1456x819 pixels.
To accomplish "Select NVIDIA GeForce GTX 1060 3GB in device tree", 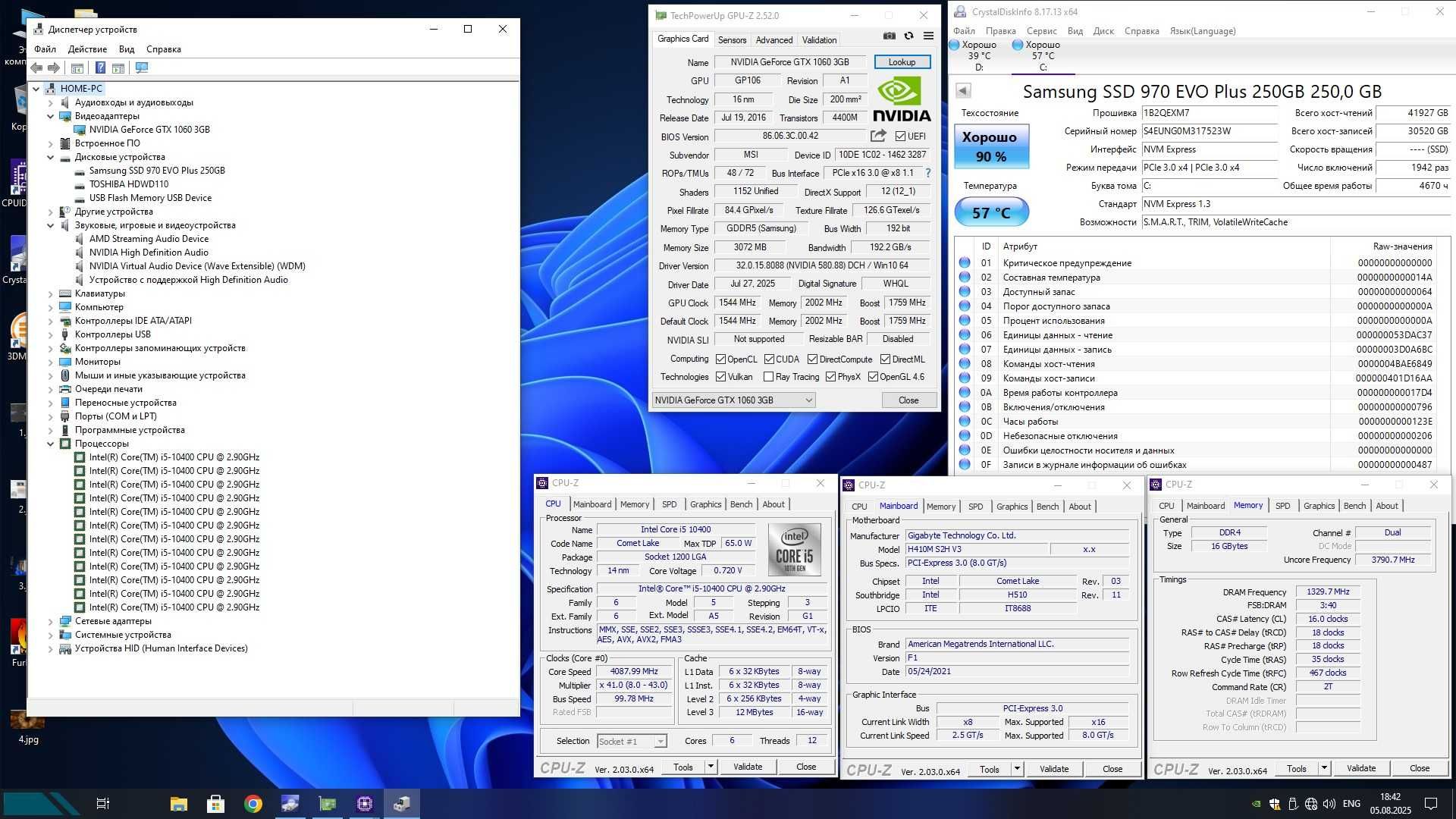I will coord(149,130).
